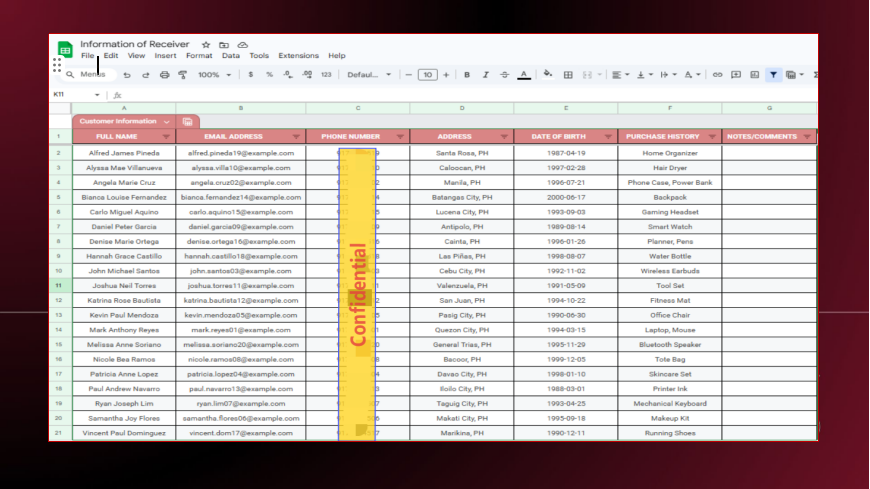Screen dimensions: 870x489
Task: Open the Name box dropdown arrow
Action: [97, 95]
